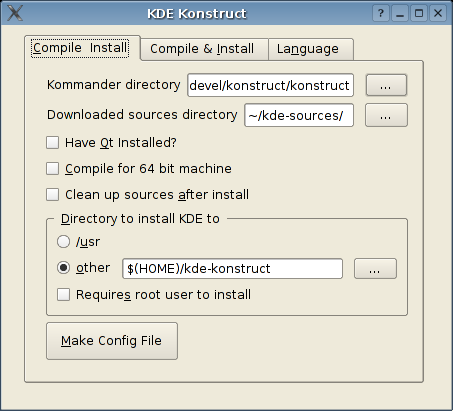The image size is (453, 411).
Task: Enable the Have Qt Installed checkbox
Action: coord(52,143)
